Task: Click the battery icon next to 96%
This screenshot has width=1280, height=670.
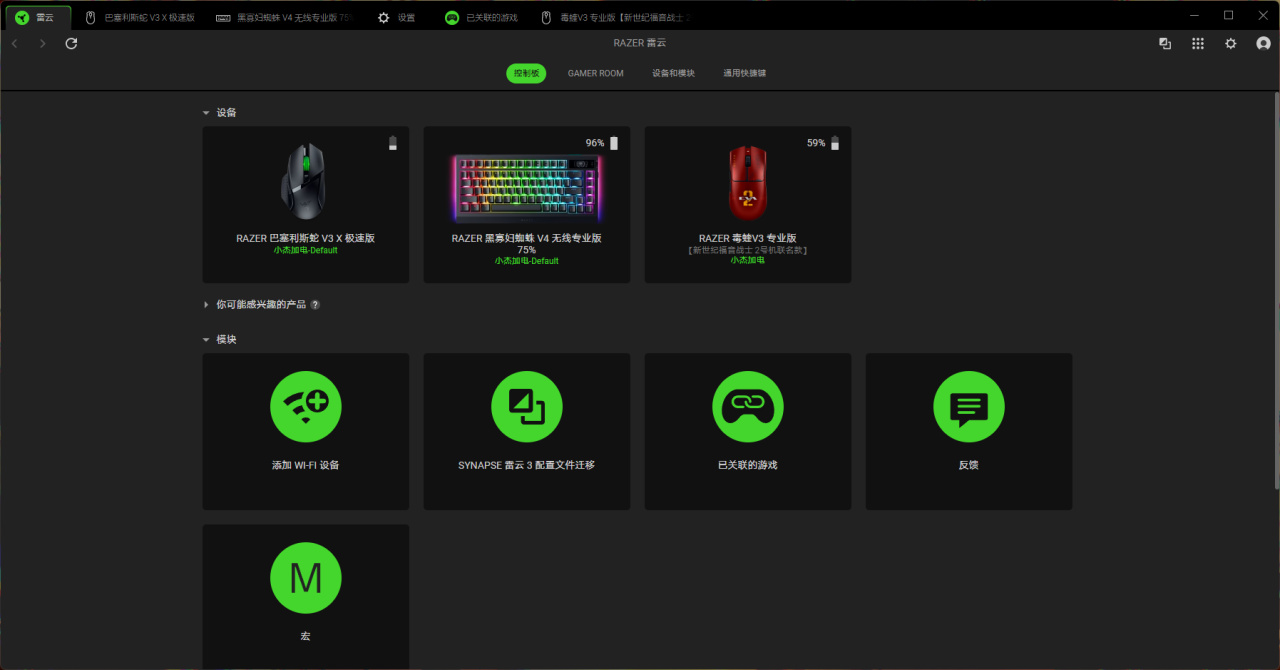Action: tap(614, 143)
